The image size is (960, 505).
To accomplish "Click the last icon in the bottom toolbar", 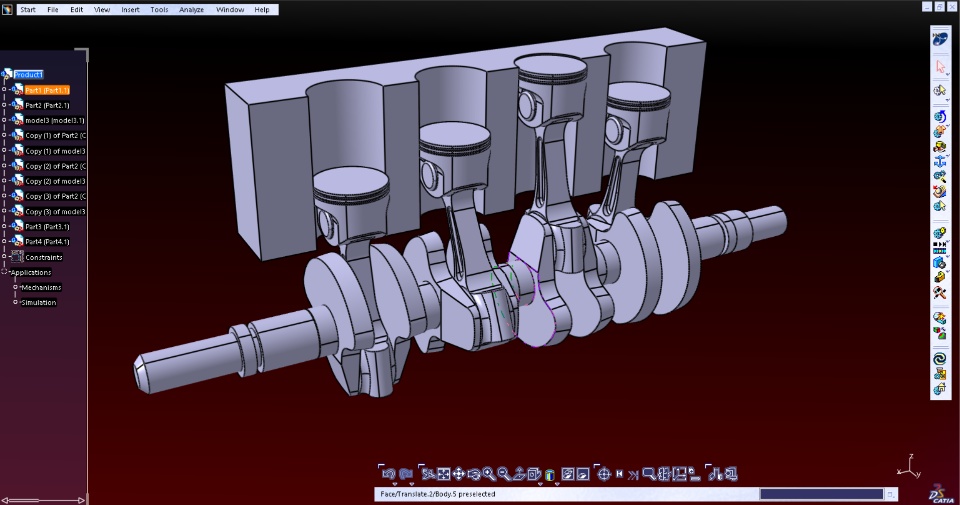I will point(731,474).
